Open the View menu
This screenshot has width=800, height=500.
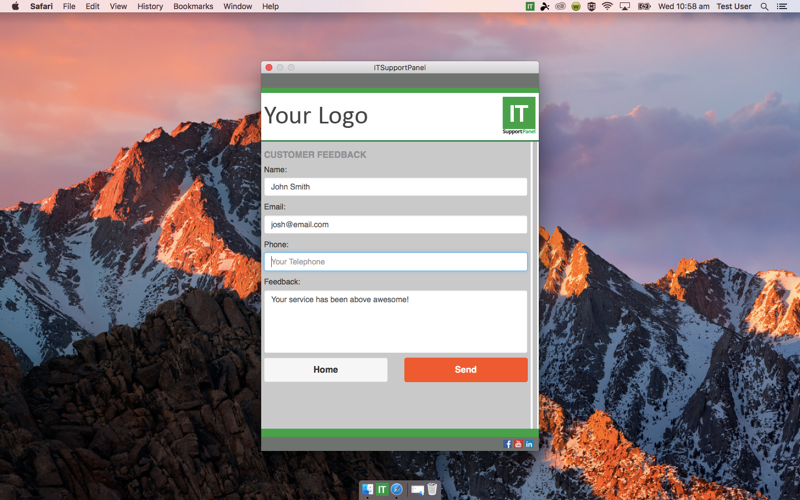(x=118, y=6)
